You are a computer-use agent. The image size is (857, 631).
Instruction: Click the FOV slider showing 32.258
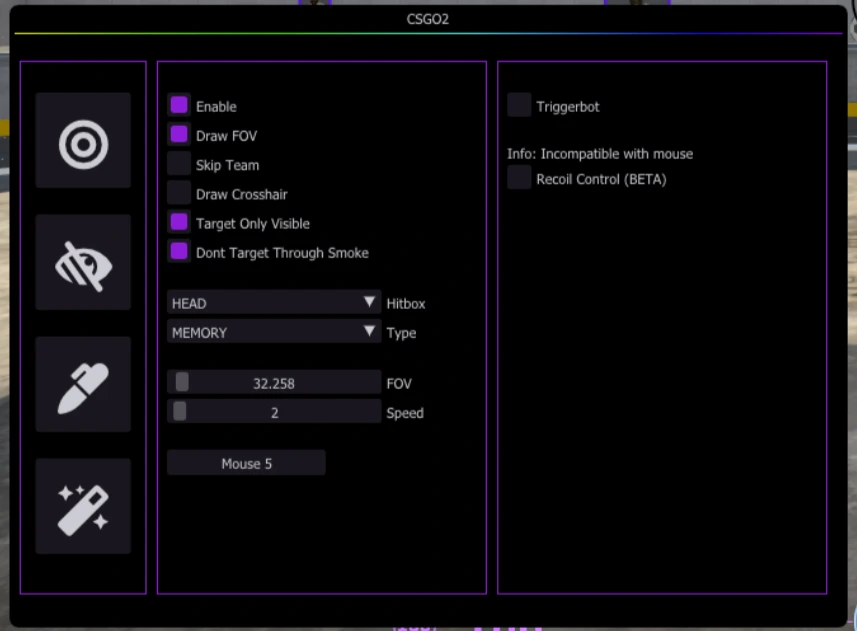click(274, 382)
